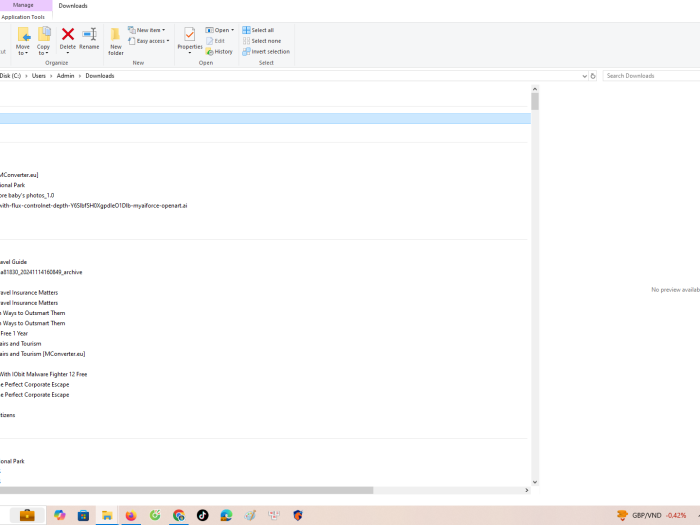The height and width of the screenshot is (525, 700).
Task: Open the TikTok app from the taskbar
Action: pos(203,515)
